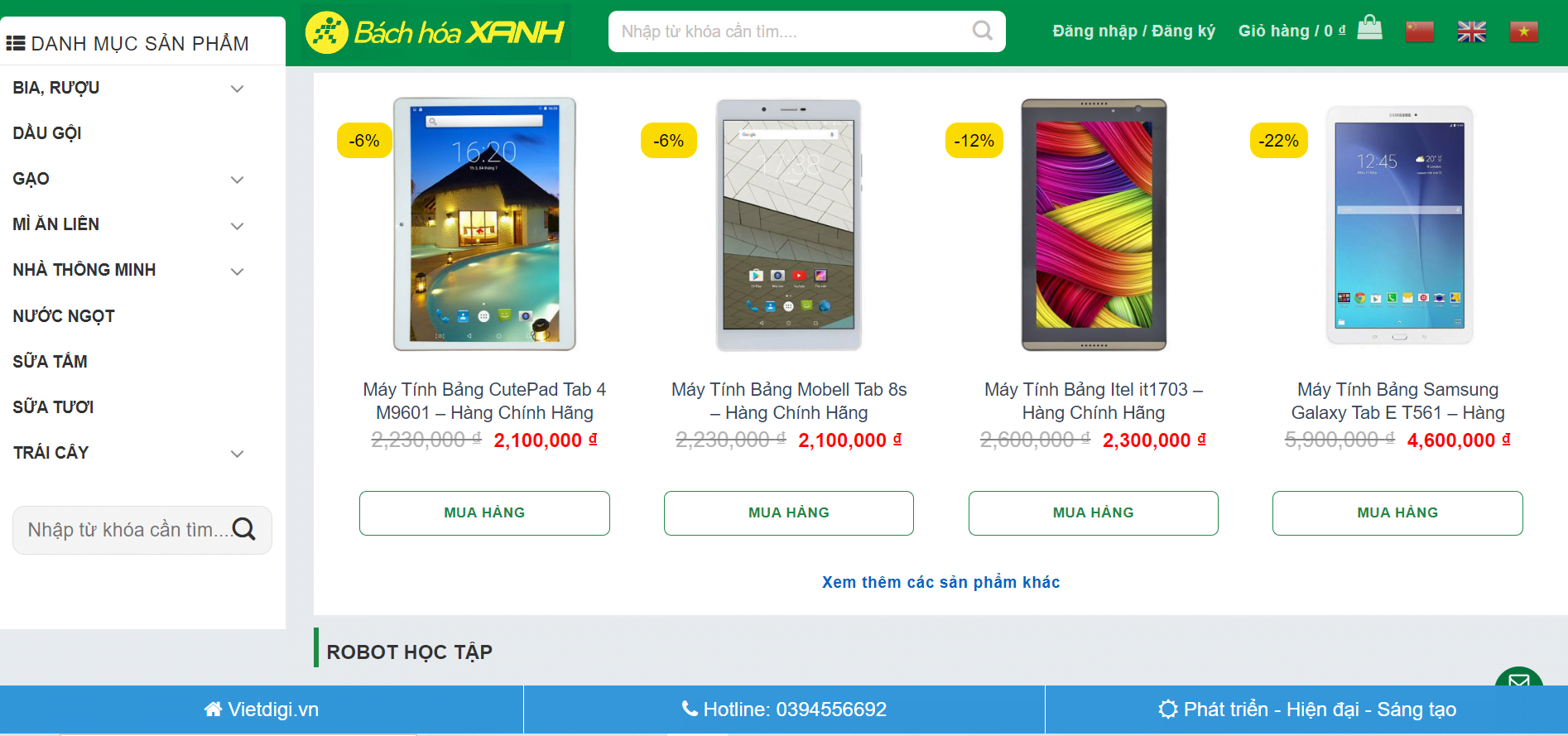Click the header search magnifier icon
This screenshot has width=1568, height=736.
[x=982, y=31]
